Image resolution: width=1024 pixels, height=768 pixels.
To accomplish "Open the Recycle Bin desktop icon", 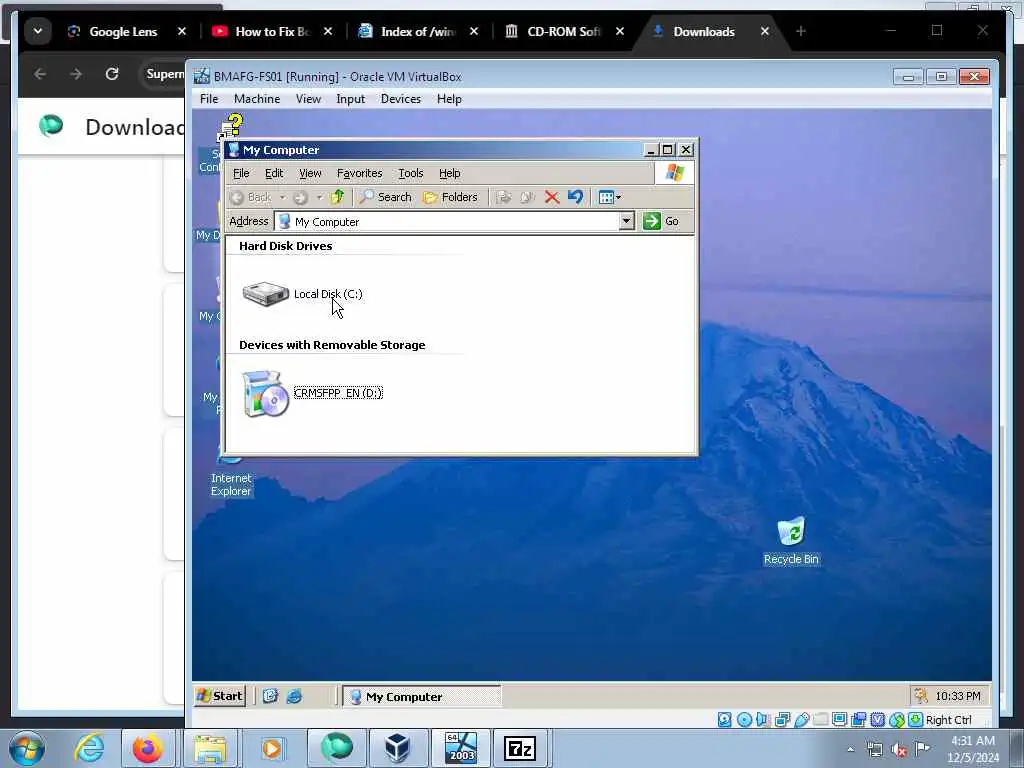I will [791, 541].
